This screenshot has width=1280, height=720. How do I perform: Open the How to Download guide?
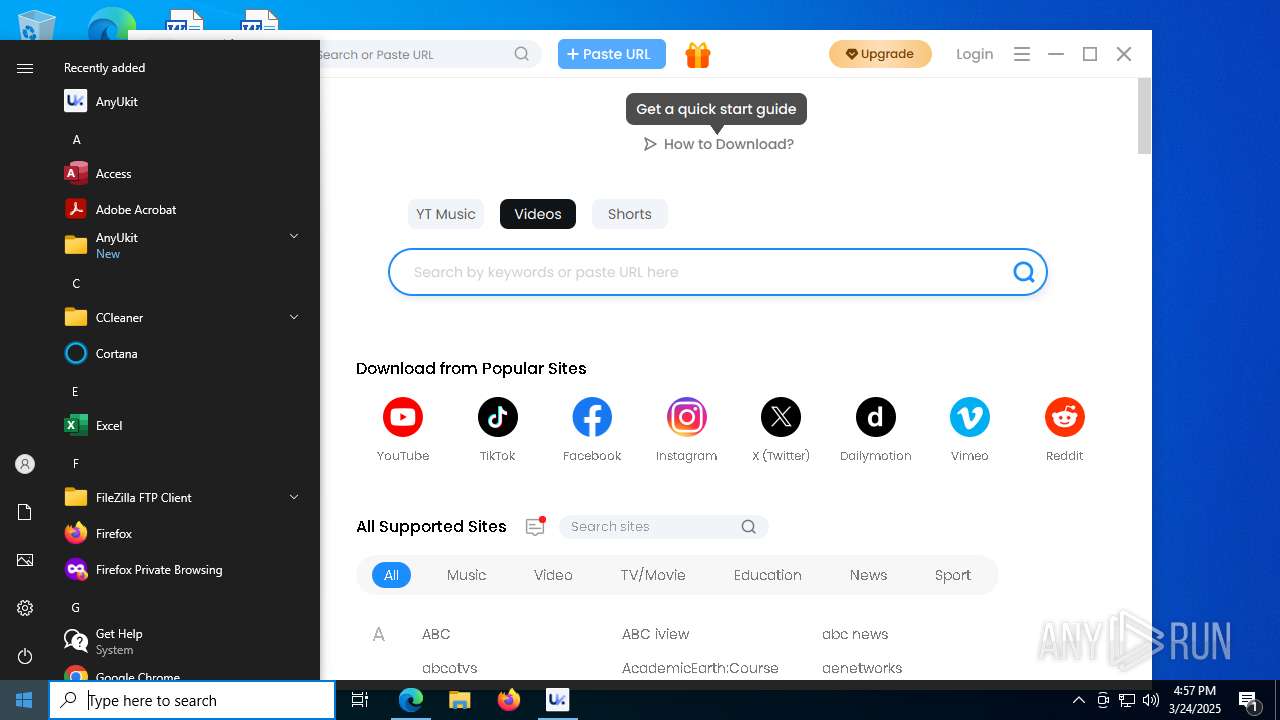pos(719,144)
